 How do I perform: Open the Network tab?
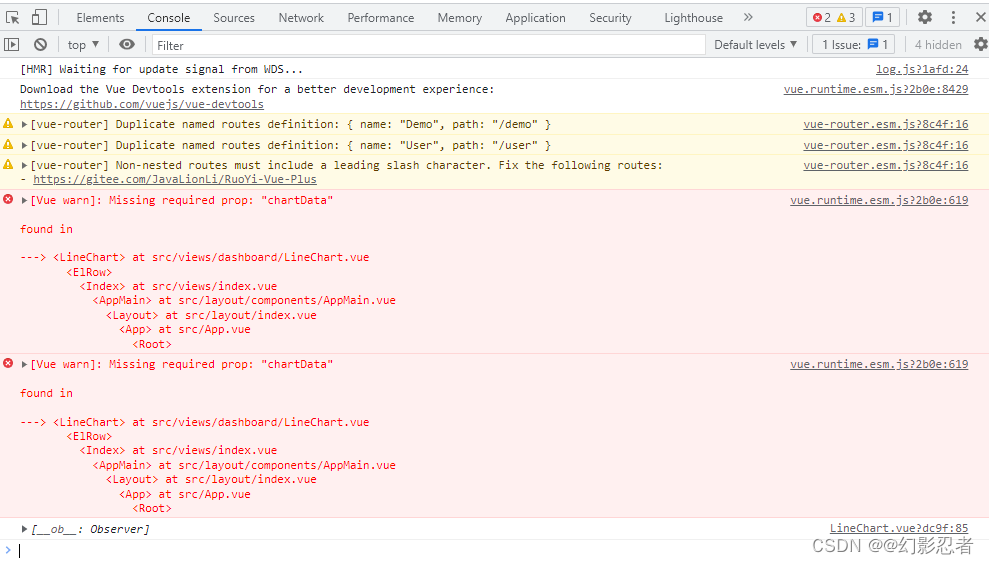tap(301, 18)
